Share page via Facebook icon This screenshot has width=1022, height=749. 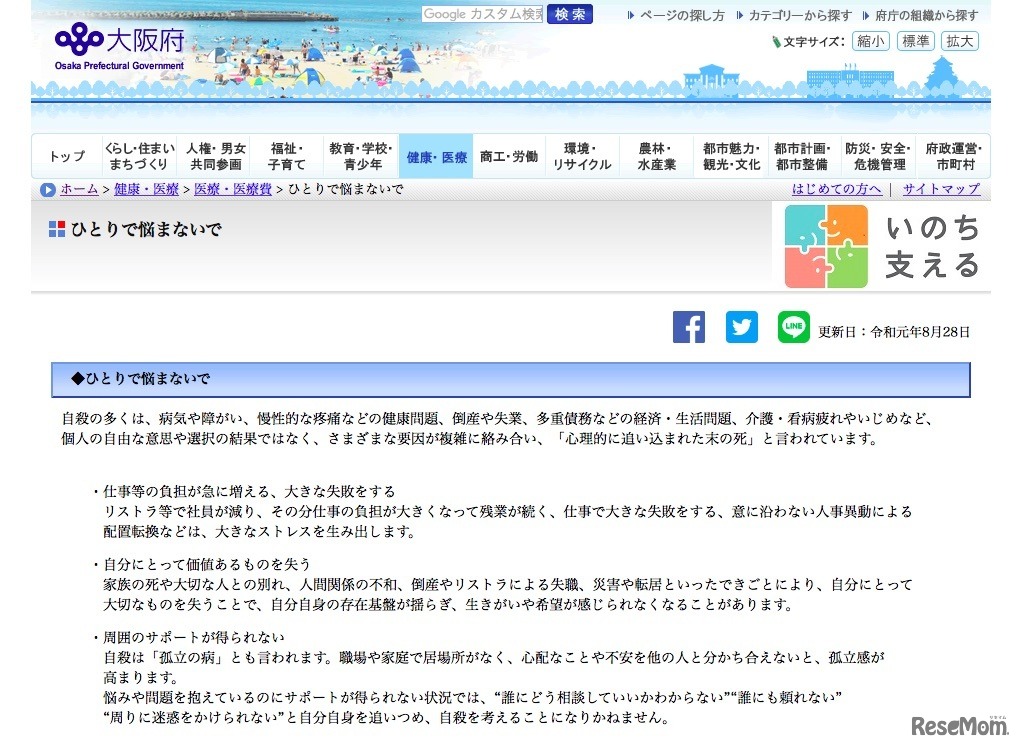[689, 327]
